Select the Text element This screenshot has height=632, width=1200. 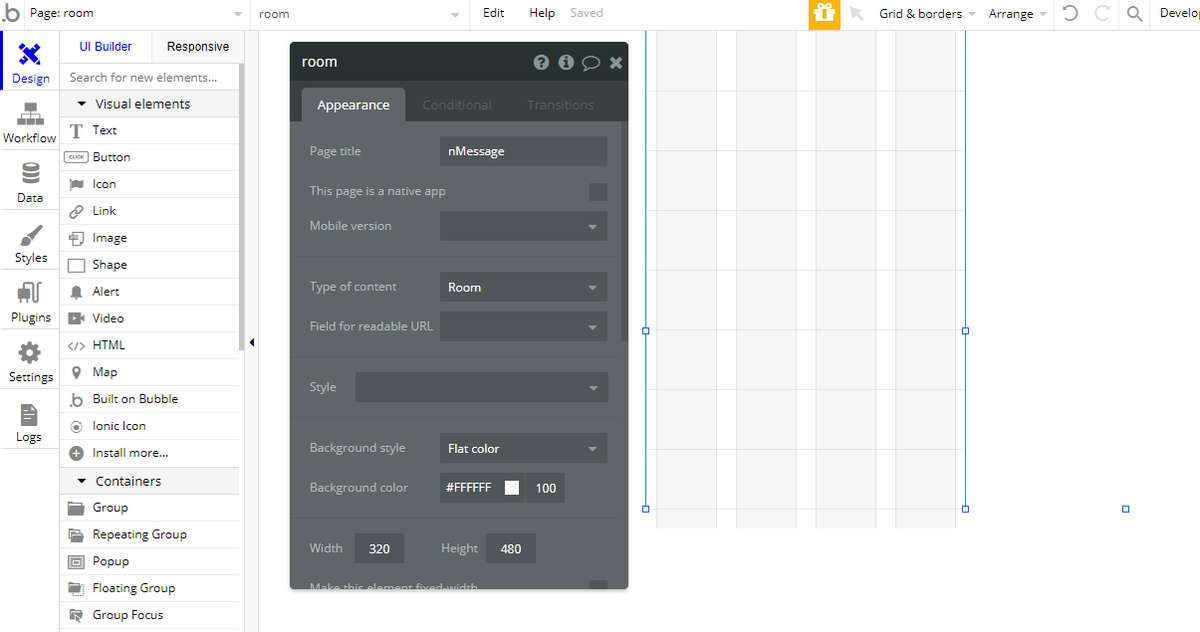150,130
